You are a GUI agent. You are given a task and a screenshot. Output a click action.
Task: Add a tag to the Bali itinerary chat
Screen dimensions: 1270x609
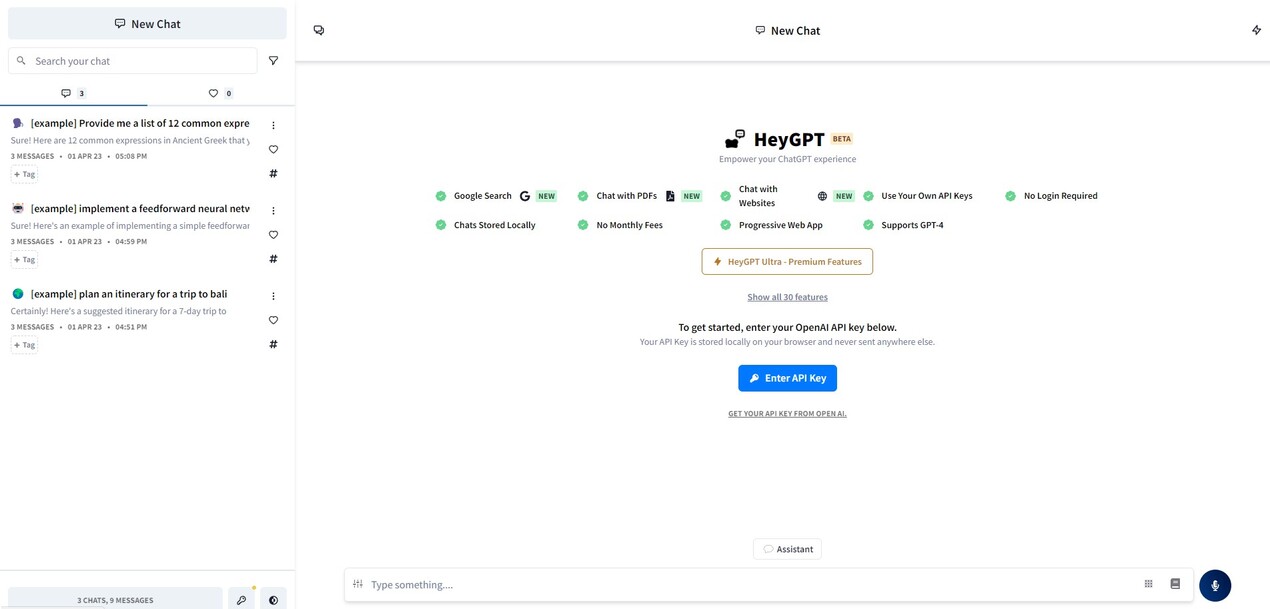point(24,345)
